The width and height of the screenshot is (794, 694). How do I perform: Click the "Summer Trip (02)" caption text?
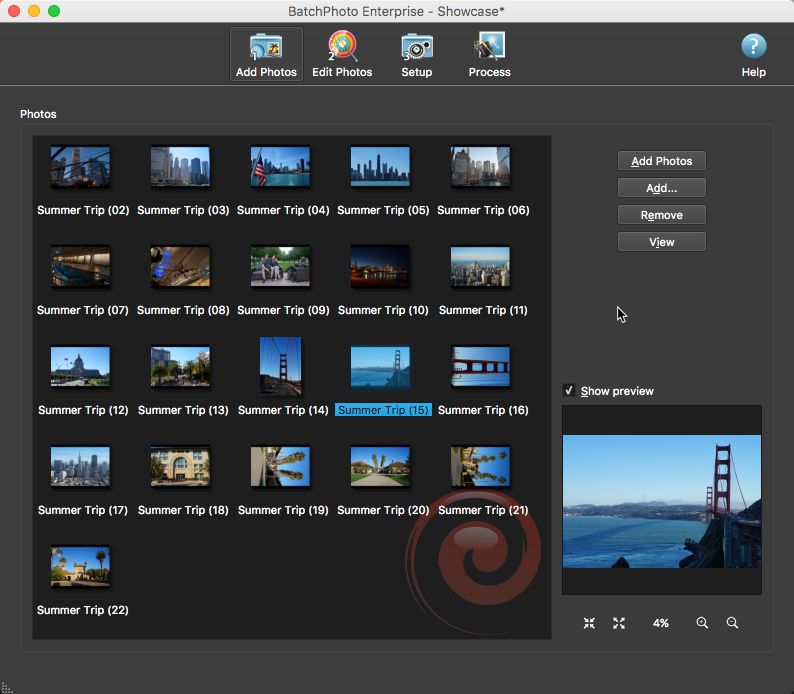click(x=83, y=210)
